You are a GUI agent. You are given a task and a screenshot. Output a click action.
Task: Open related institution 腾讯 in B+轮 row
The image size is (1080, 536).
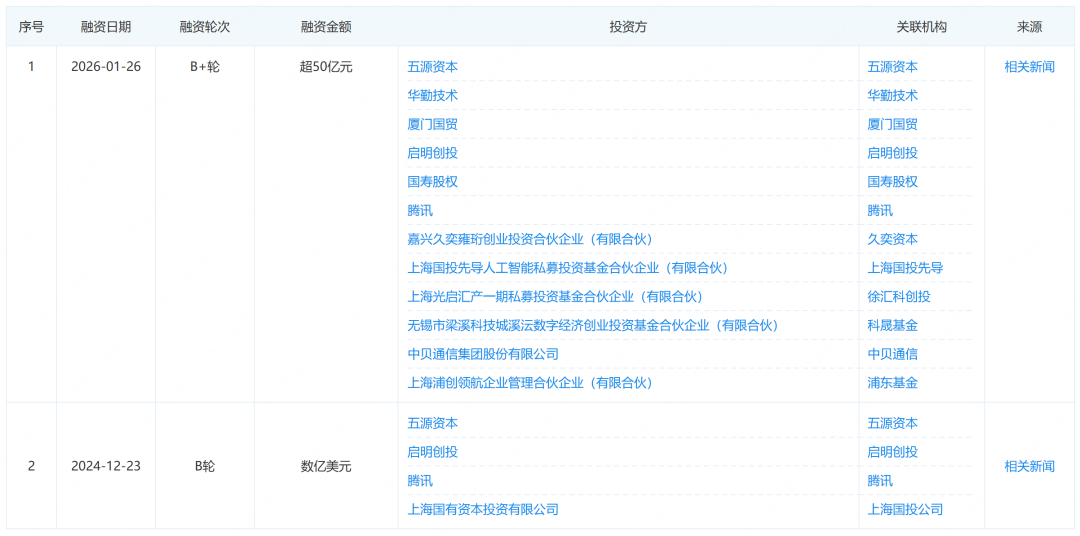pos(880,211)
